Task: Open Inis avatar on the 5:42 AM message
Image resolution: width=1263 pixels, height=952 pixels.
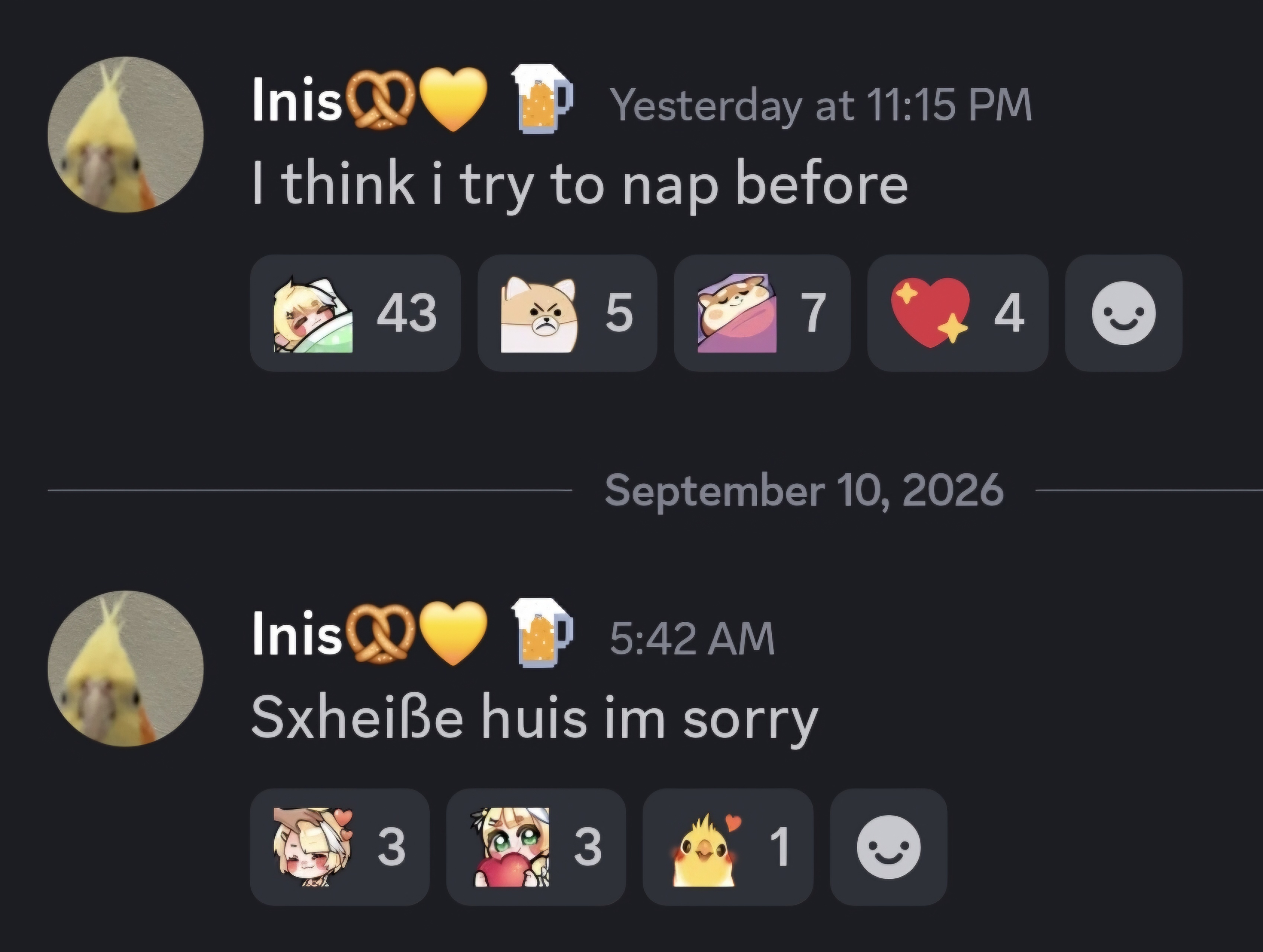Action: pos(126,668)
